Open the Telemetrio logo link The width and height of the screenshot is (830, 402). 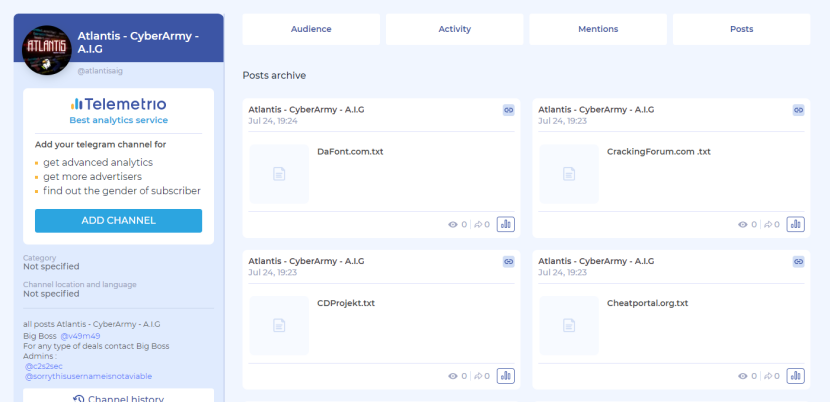pyautogui.click(x=119, y=104)
